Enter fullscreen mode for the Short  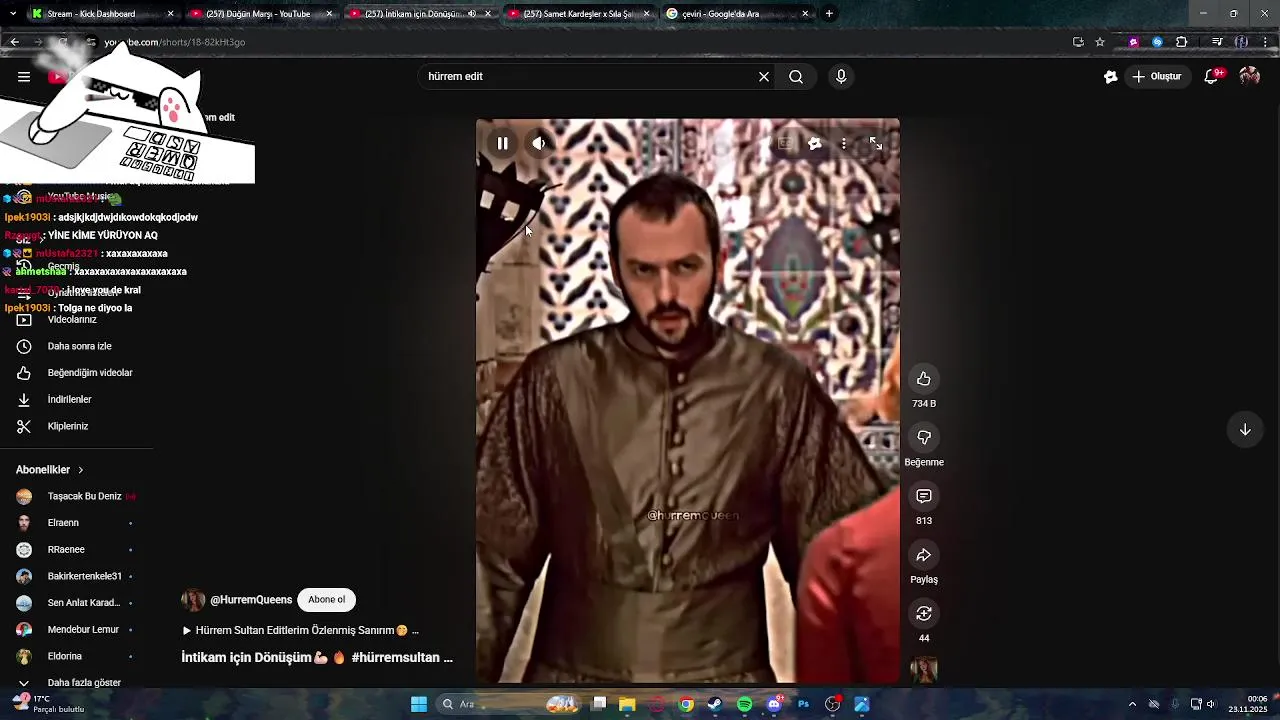tap(876, 143)
